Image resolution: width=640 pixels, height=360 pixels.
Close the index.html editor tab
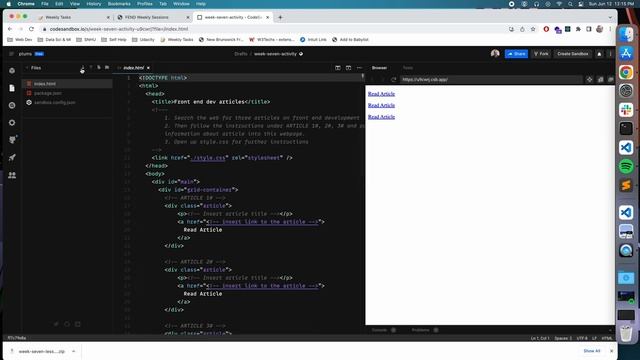tap(148, 68)
